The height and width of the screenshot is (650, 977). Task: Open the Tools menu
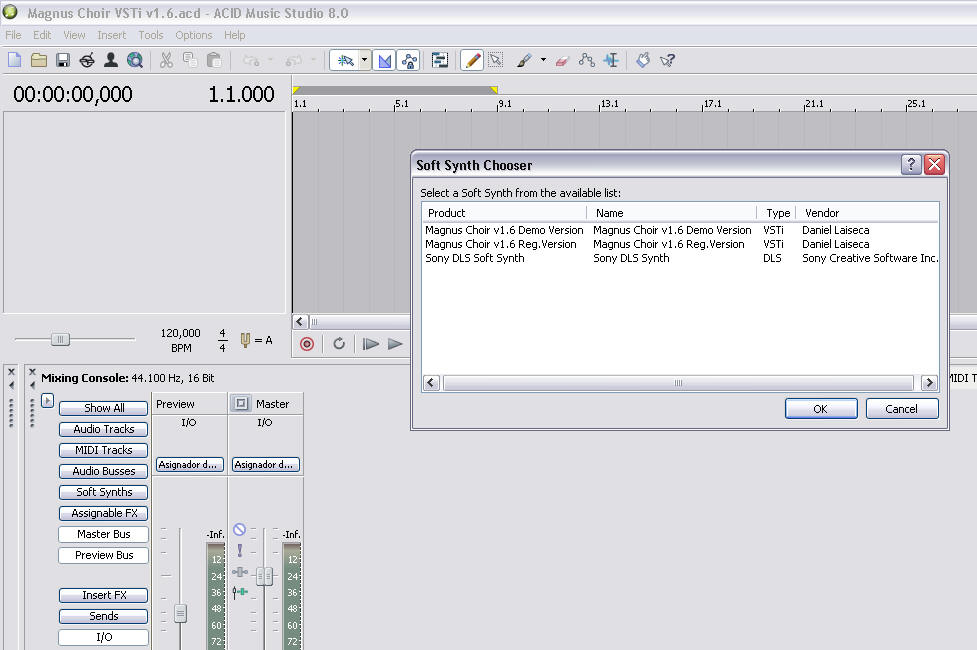pyautogui.click(x=151, y=35)
